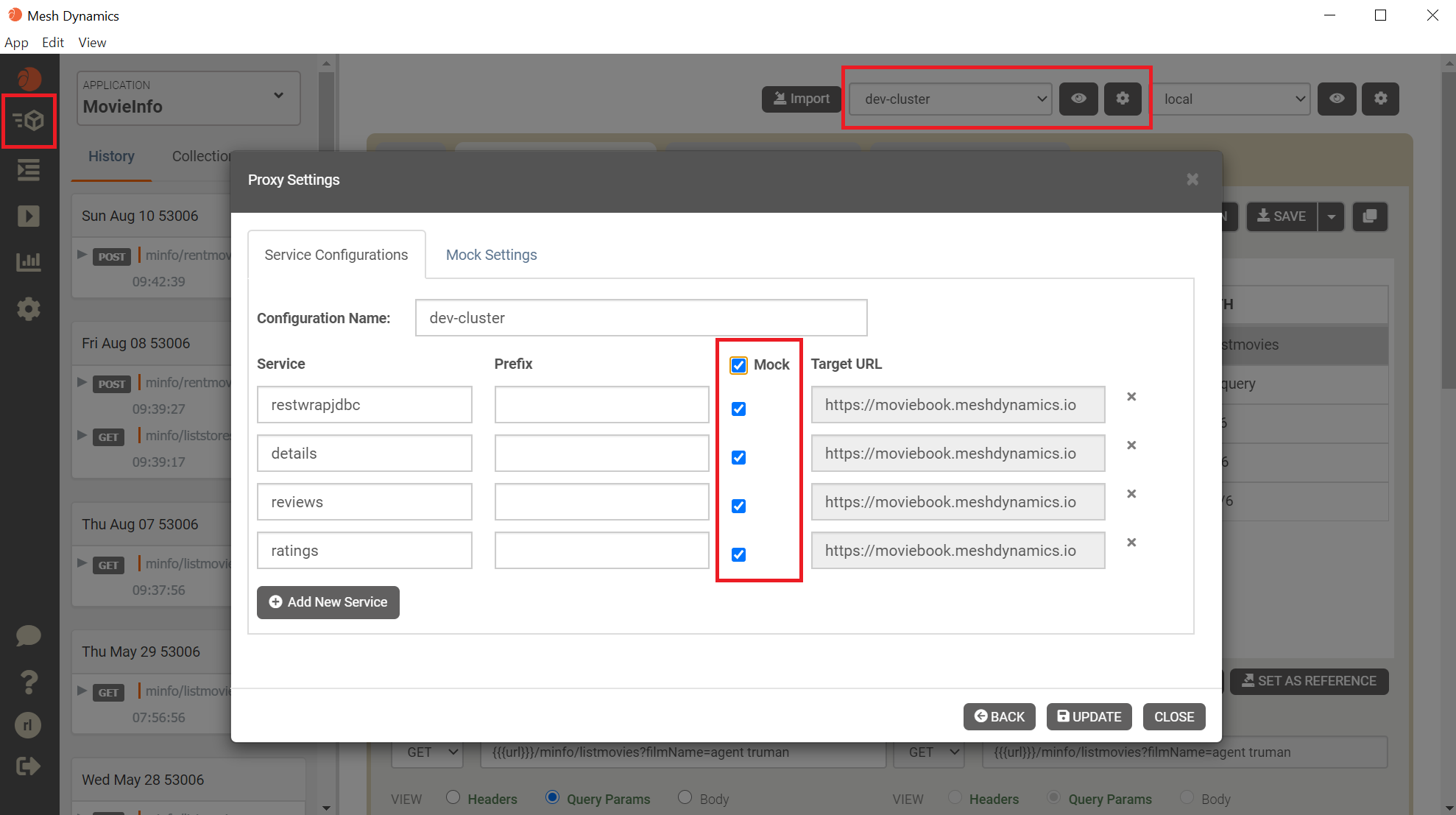Open the analytics bar chart icon
This screenshot has height=815, width=1456.
pyautogui.click(x=29, y=262)
